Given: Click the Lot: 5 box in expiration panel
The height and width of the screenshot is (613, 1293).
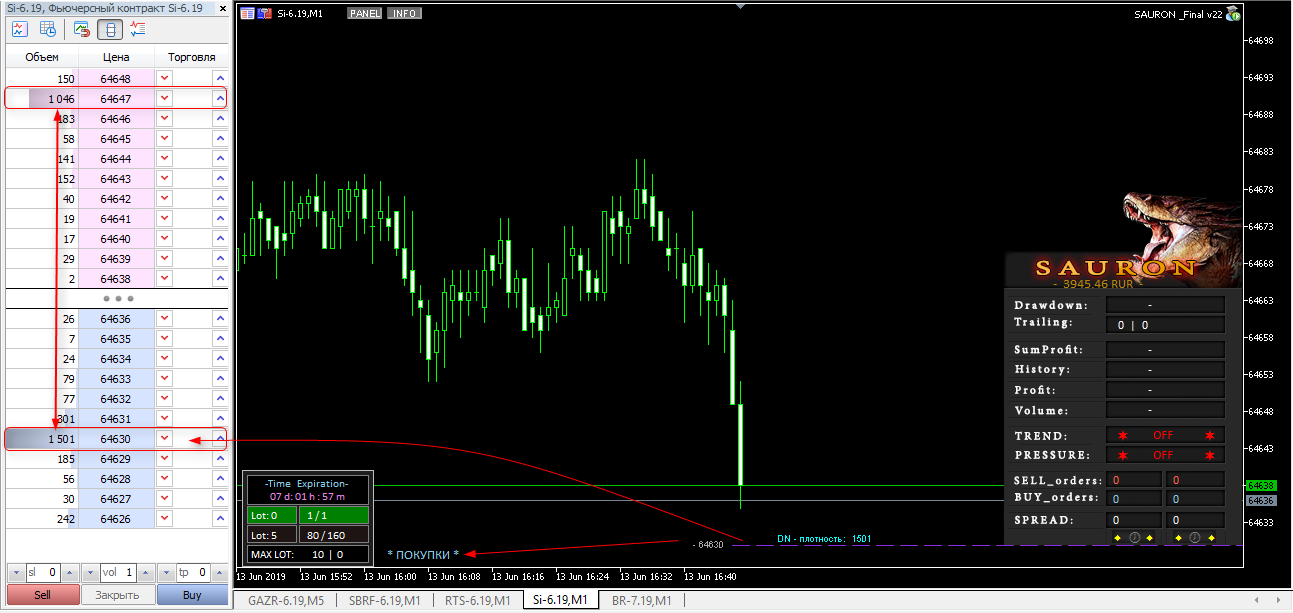Looking at the screenshot, I should [271, 535].
